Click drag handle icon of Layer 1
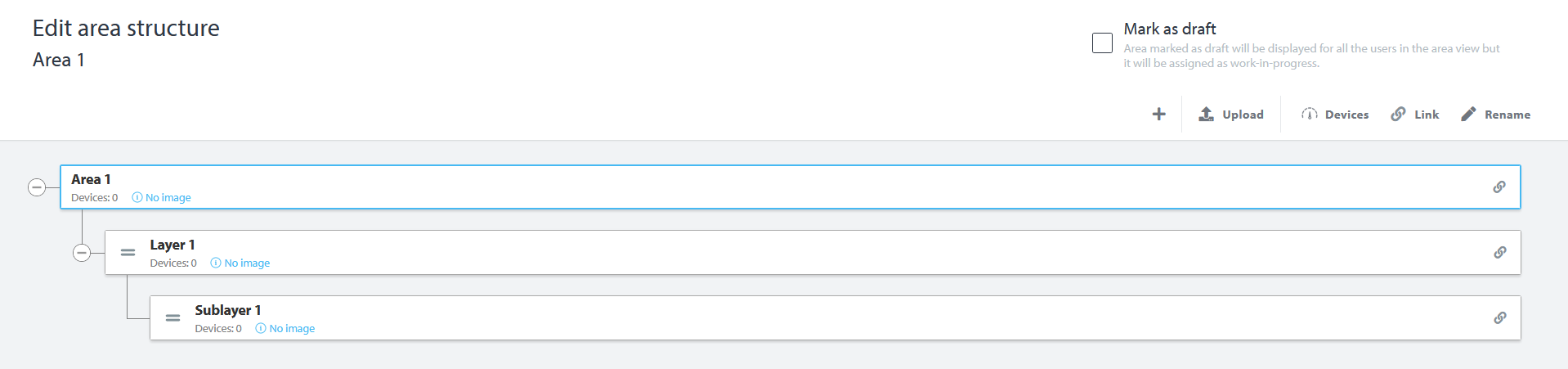The height and width of the screenshot is (369, 1568). (x=128, y=253)
